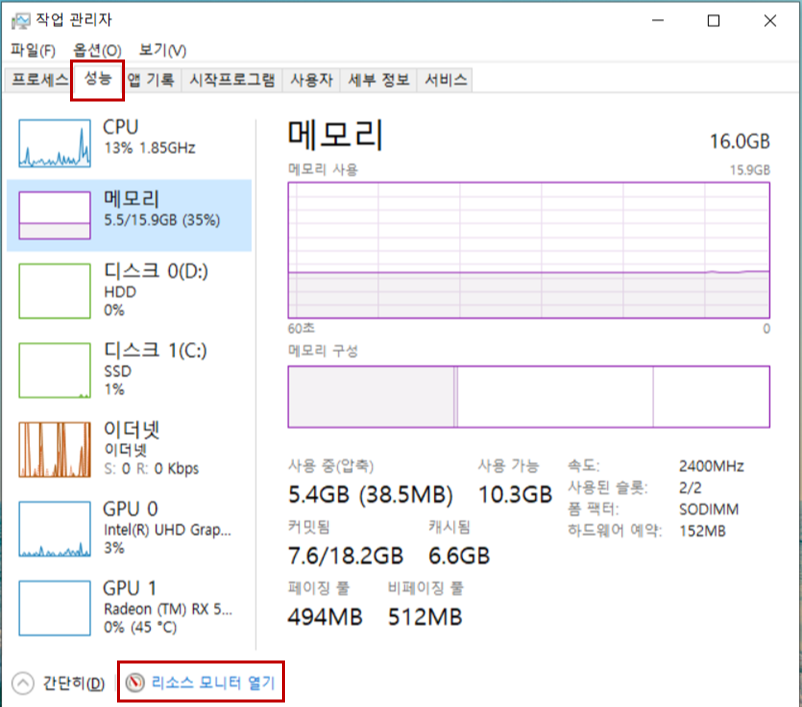802x707 pixels.
Task: Switch to the 프로세스 tab
Action: coord(40,79)
